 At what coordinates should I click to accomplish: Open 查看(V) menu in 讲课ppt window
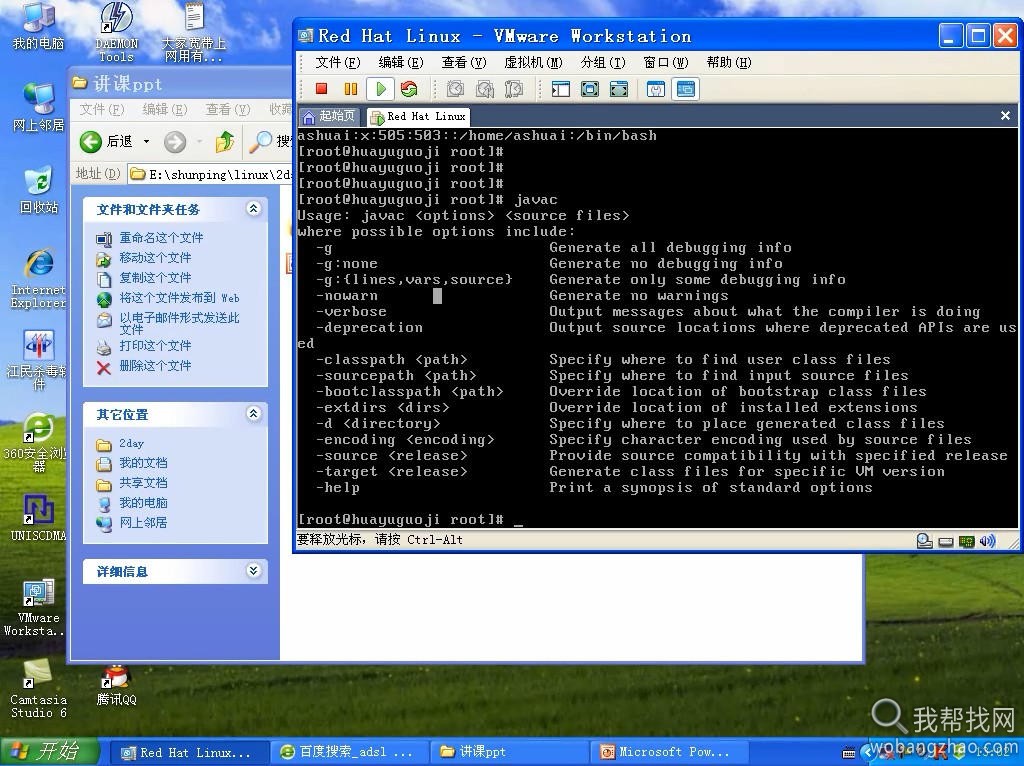[228, 110]
